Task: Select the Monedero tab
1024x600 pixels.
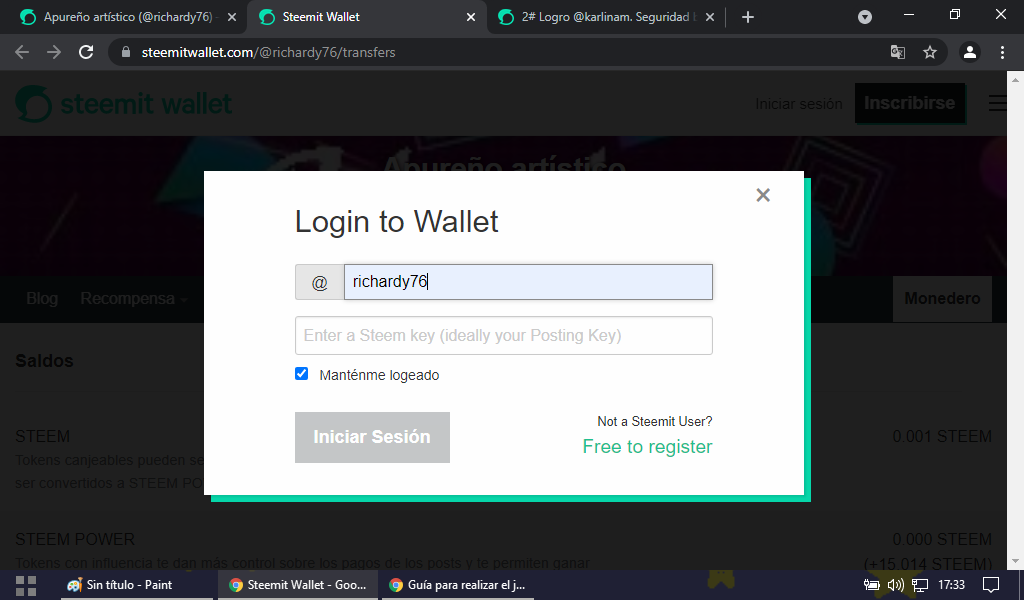Action: (x=942, y=298)
